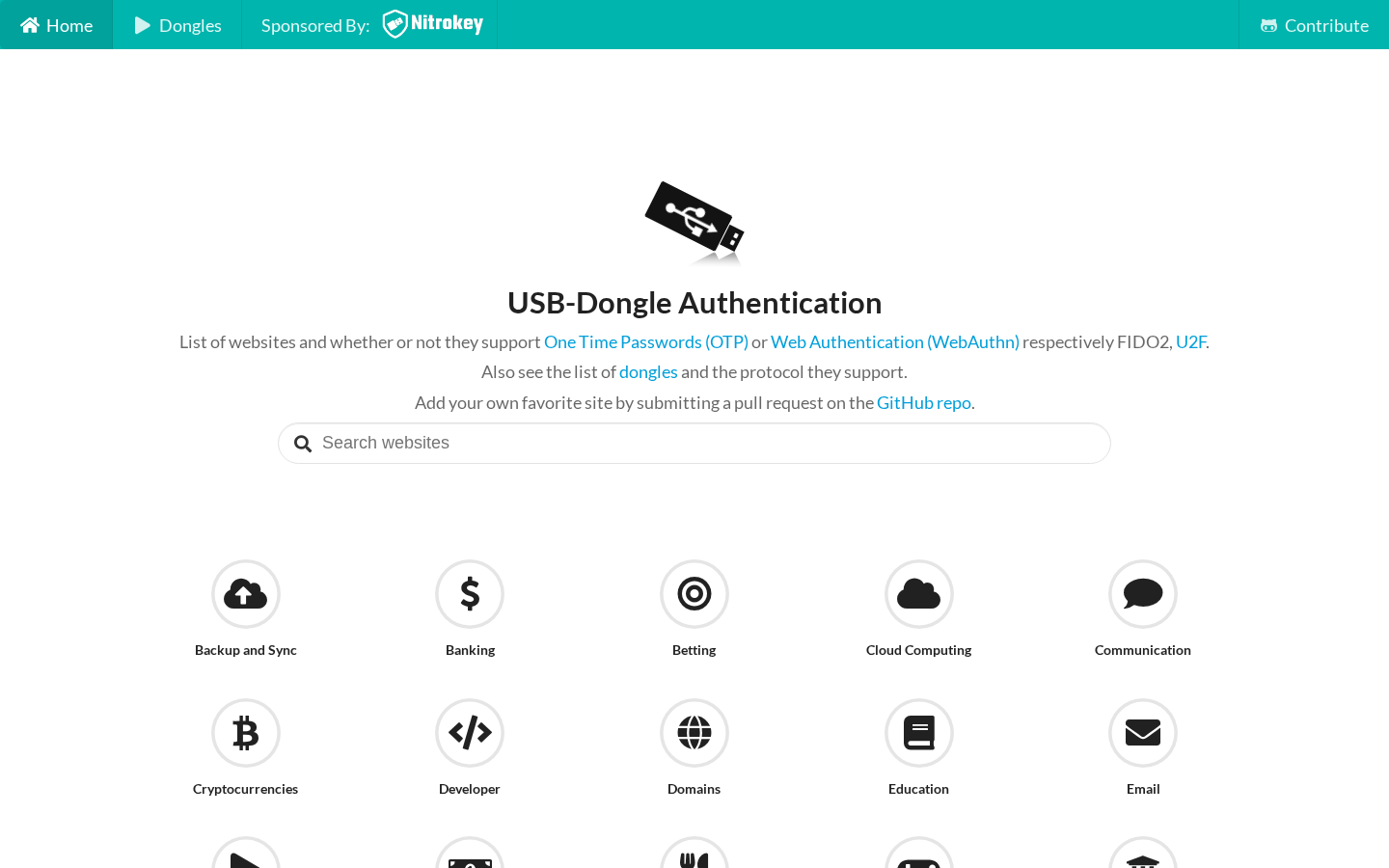Open the Education book icon
Image resolution: width=1389 pixels, height=868 pixels.
click(x=919, y=733)
